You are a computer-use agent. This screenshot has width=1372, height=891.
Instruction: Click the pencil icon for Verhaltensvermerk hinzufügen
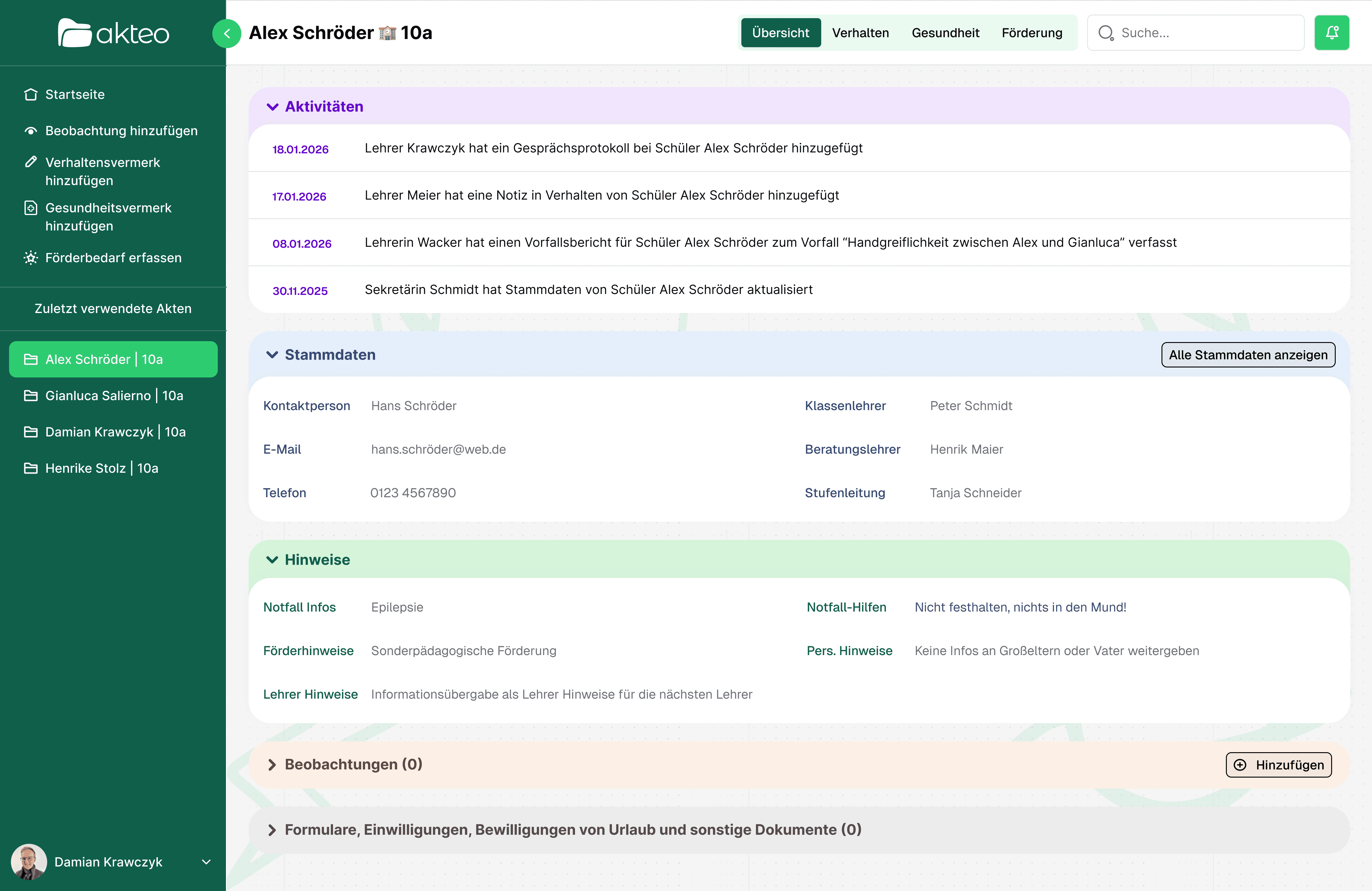31,162
